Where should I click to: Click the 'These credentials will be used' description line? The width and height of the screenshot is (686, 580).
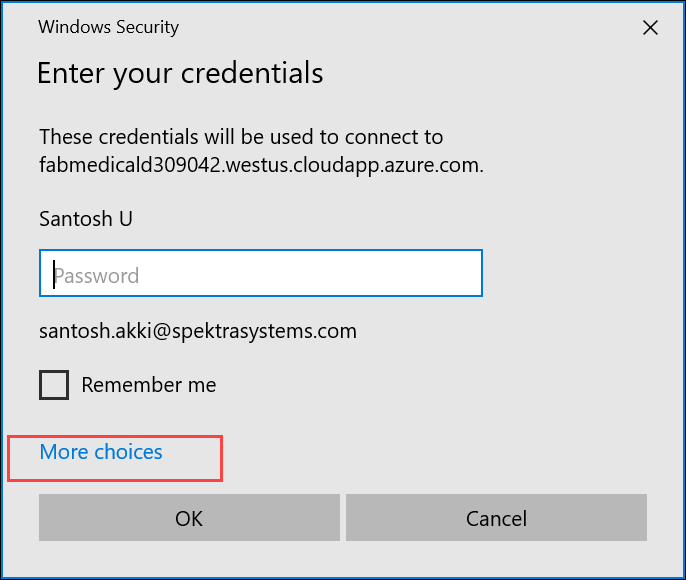click(x=241, y=137)
